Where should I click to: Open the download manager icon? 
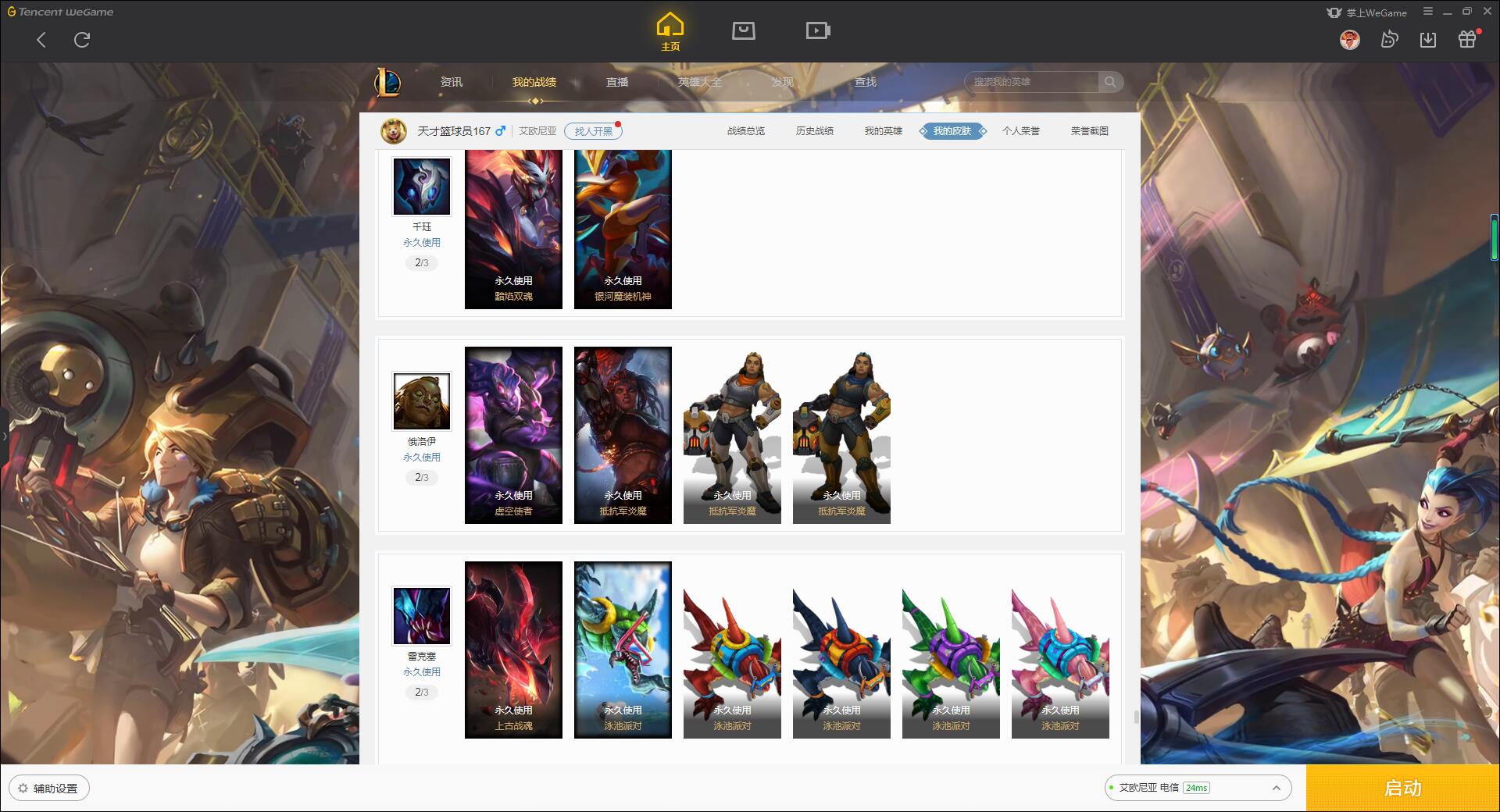pos(1428,40)
